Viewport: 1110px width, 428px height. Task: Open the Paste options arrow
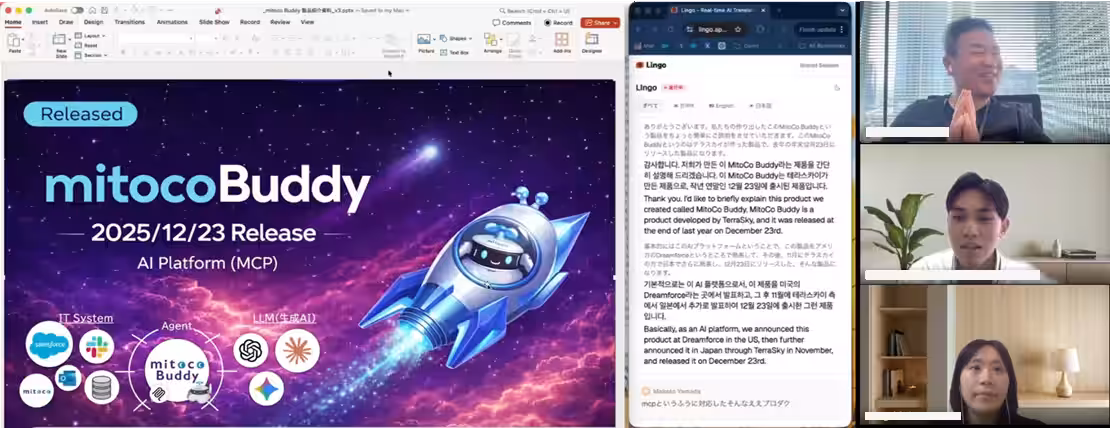[25, 40]
